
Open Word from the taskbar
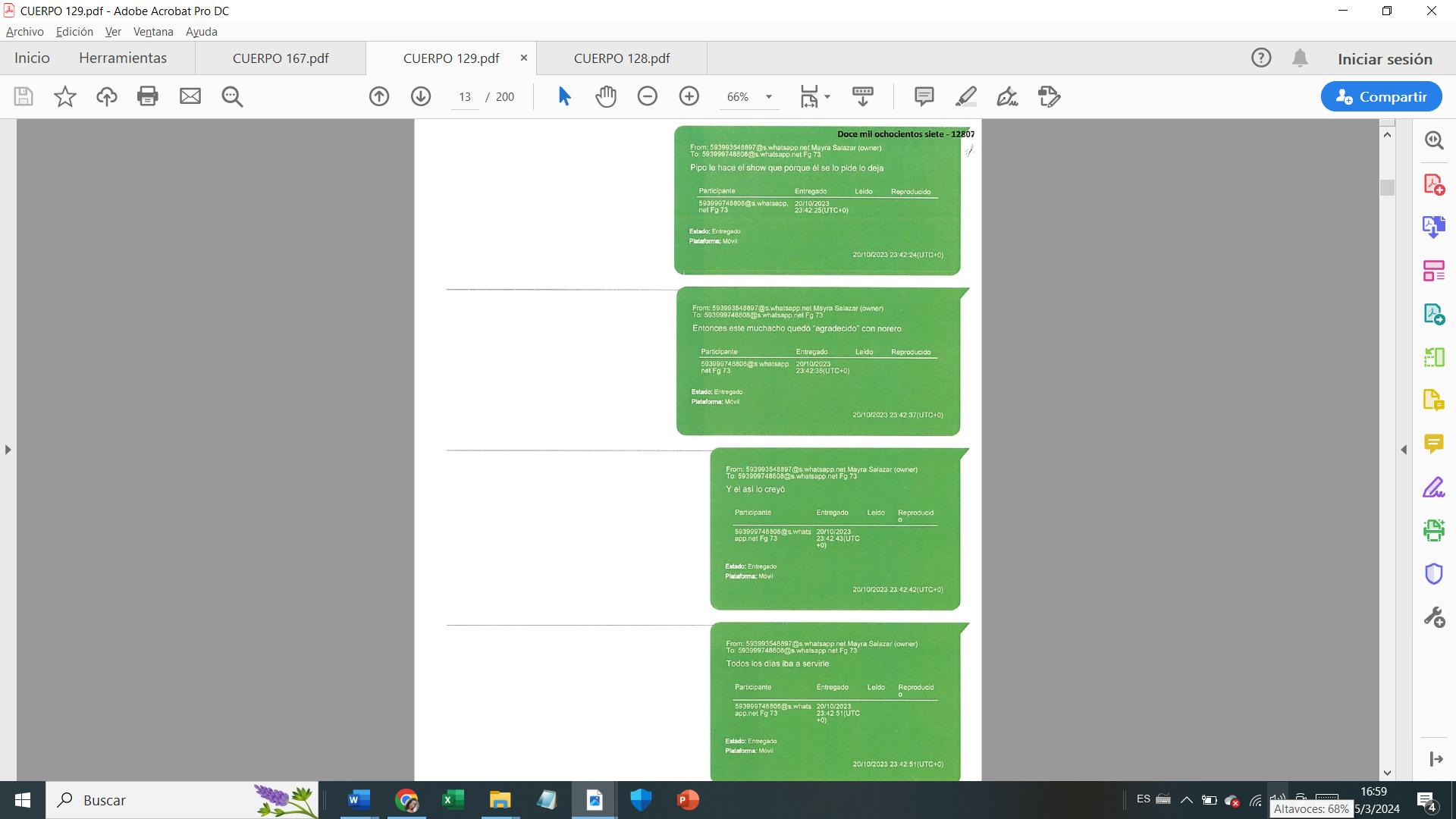pyautogui.click(x=358, y=800)
